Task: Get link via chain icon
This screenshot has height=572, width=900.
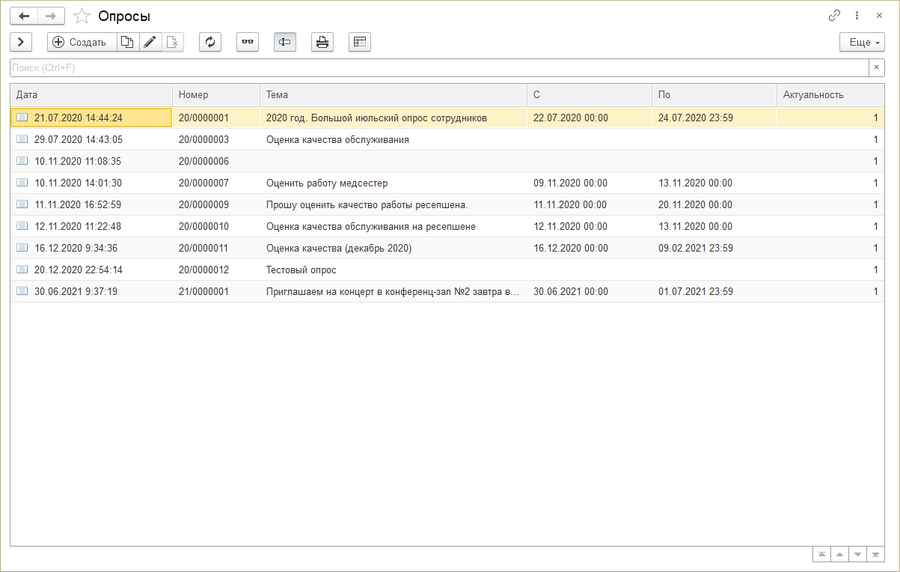Action: click(x=835, y=16)
